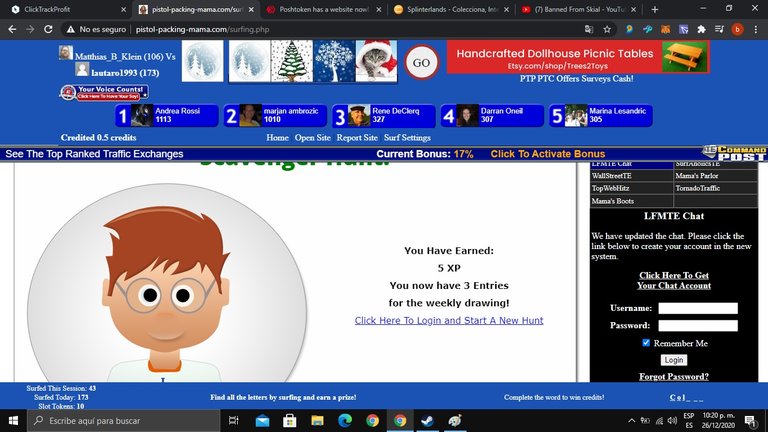768x432 pixels.
Task: Close the pistol-packing-mama tab
Action: coord(251,9)
